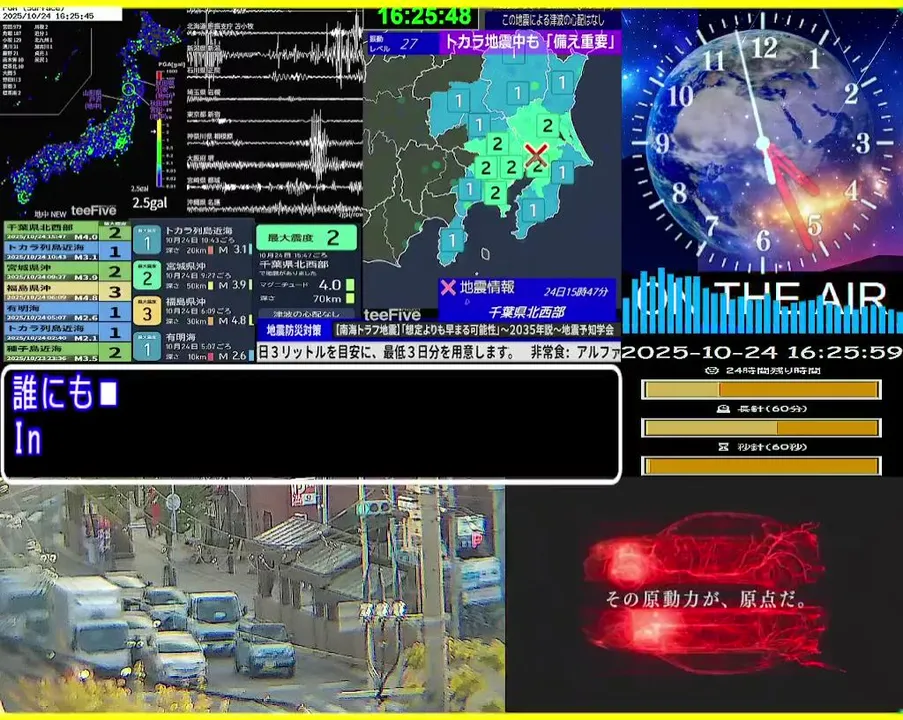Select the intensity 1 badge for トカラ列島近海 10:43 card
Screen dimensions: 903x720
tap(147, 240)
